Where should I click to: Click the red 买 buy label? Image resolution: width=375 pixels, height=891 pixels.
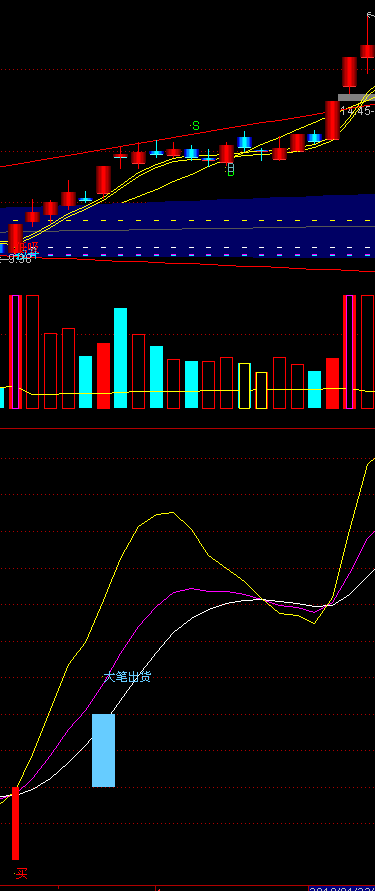21,873
